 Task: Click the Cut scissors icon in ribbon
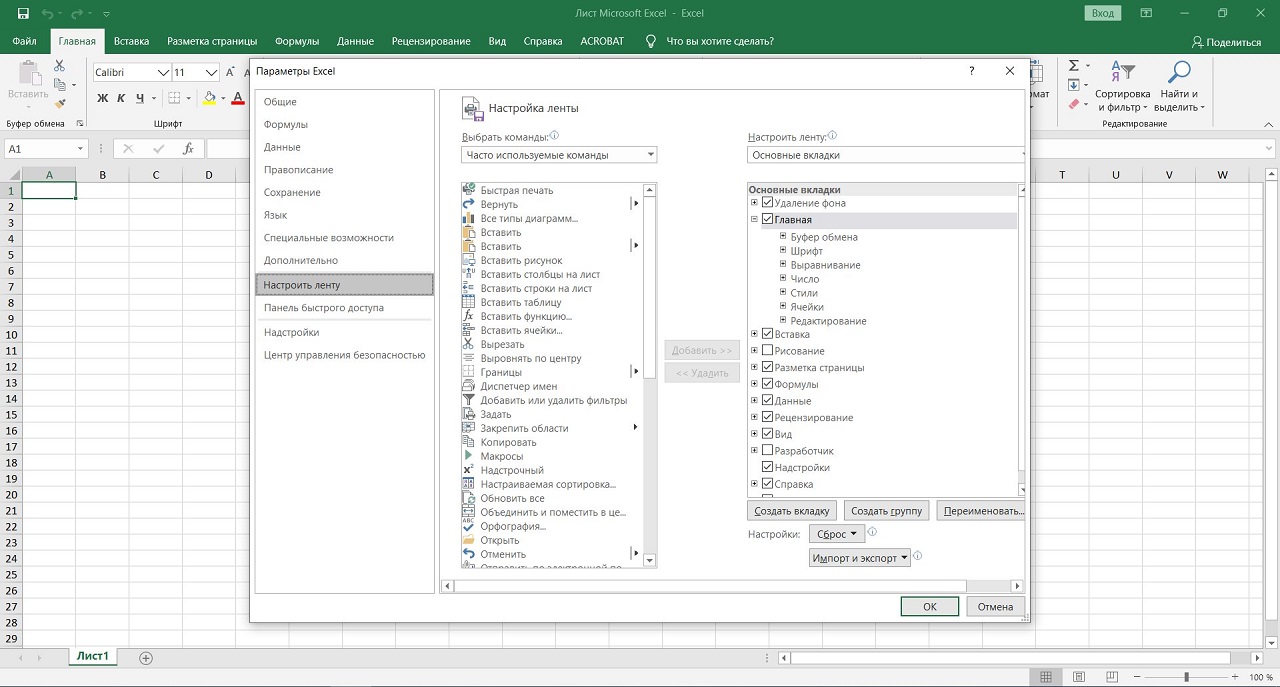[59, 66]
